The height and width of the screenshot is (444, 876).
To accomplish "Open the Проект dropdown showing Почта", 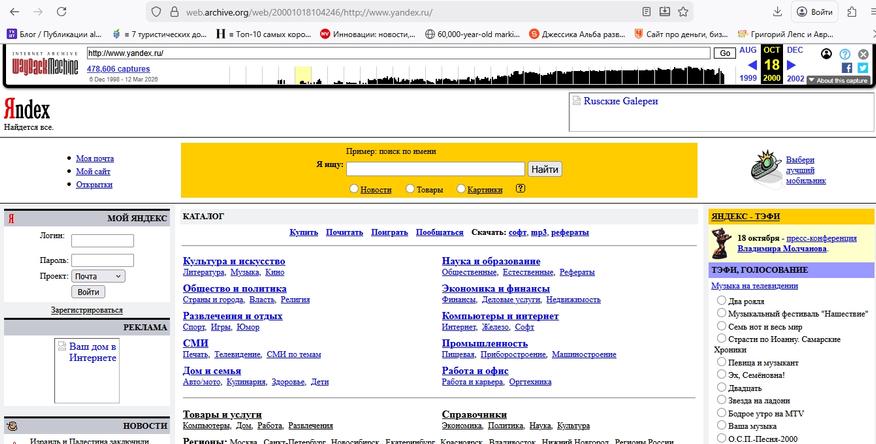I will [98, 276].
